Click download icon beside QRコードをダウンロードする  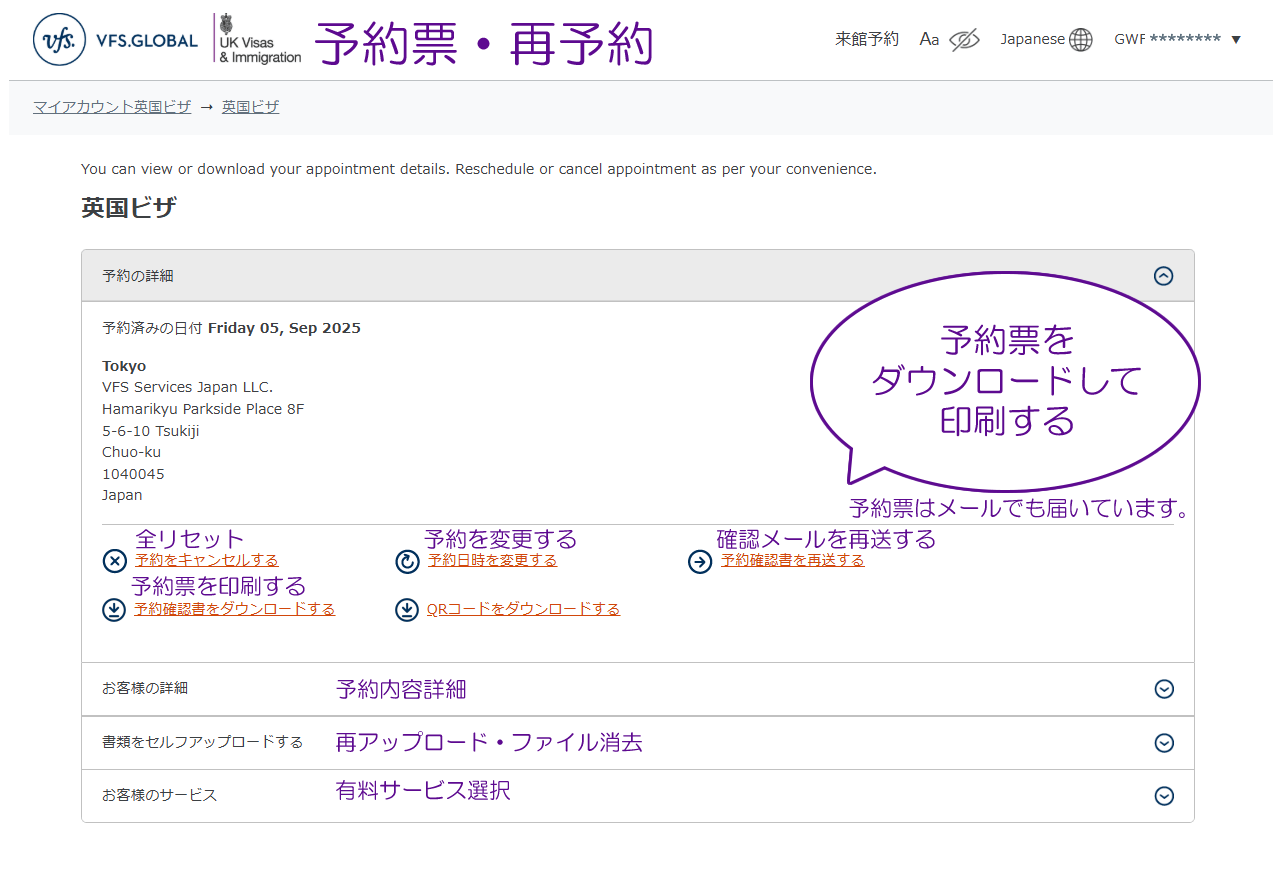pyautogui.click(x=407, y=610)
